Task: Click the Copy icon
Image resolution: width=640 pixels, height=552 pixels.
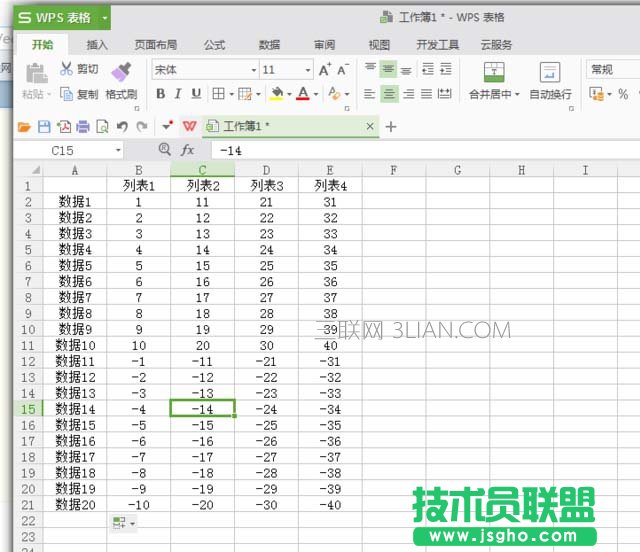Action: pos(66,94)
